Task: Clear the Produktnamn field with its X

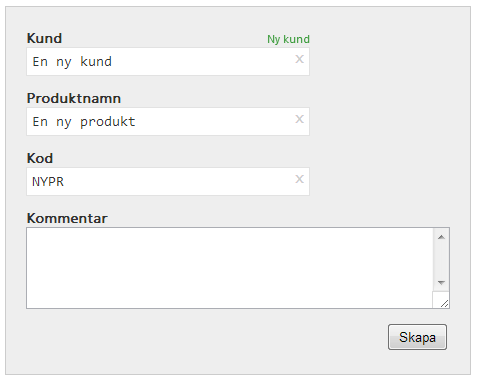Action: point(299,119)
